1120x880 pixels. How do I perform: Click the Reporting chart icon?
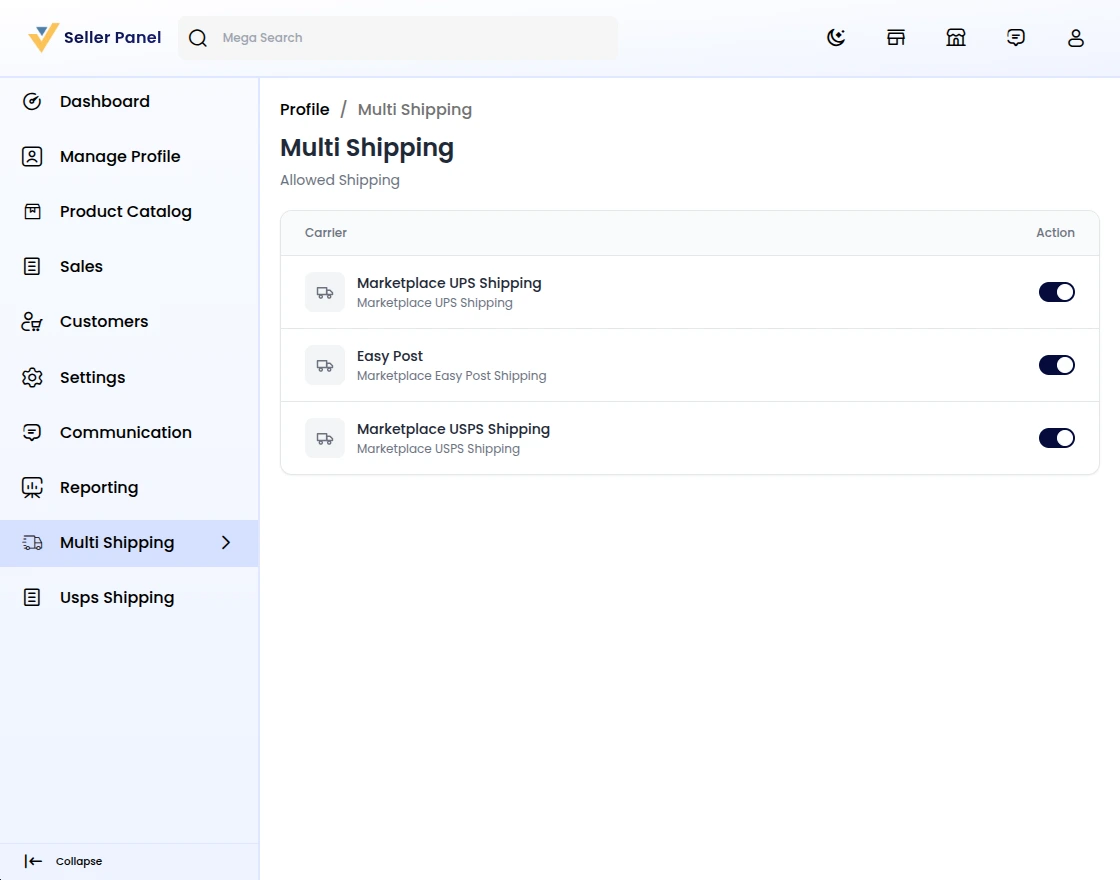(32, 487)
